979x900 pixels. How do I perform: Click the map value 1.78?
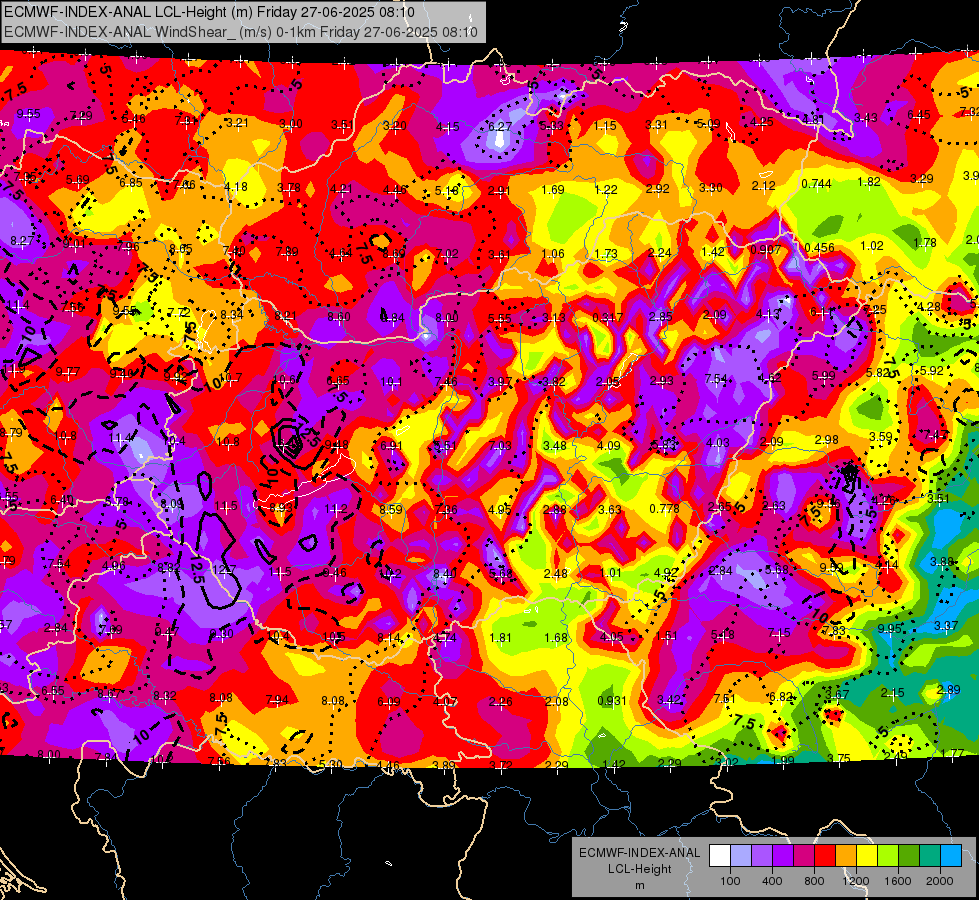coord(925,243)
